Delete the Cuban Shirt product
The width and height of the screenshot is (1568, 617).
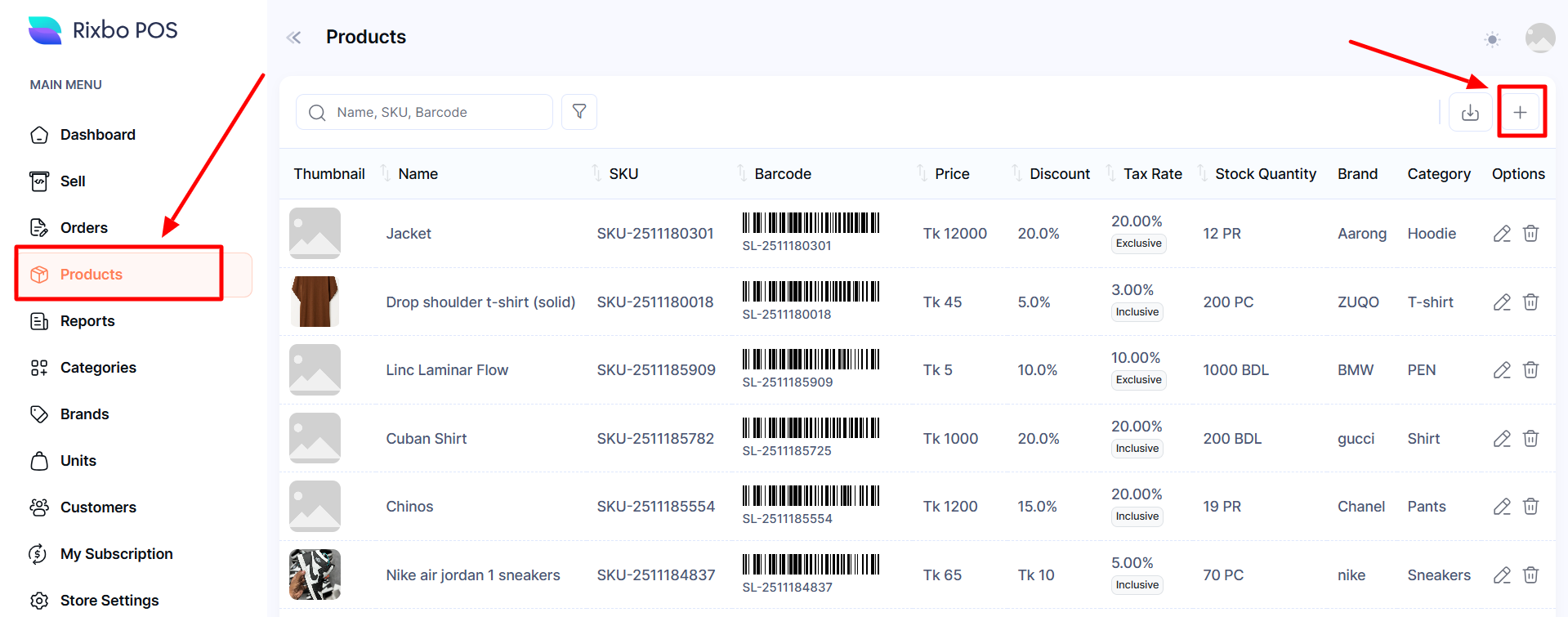click(x=1531, y=439)
